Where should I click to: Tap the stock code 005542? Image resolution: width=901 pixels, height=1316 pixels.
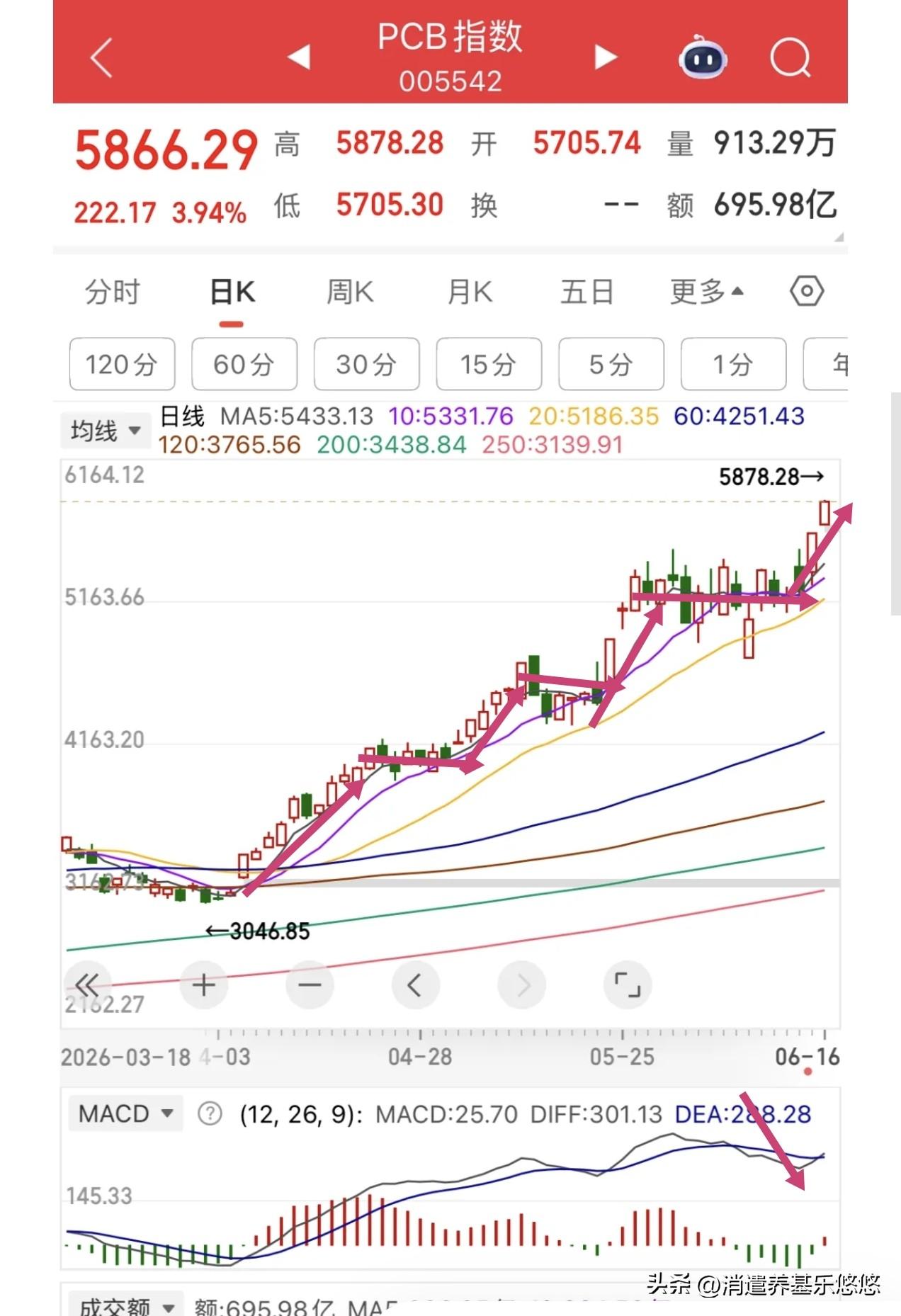pos(450,81)
